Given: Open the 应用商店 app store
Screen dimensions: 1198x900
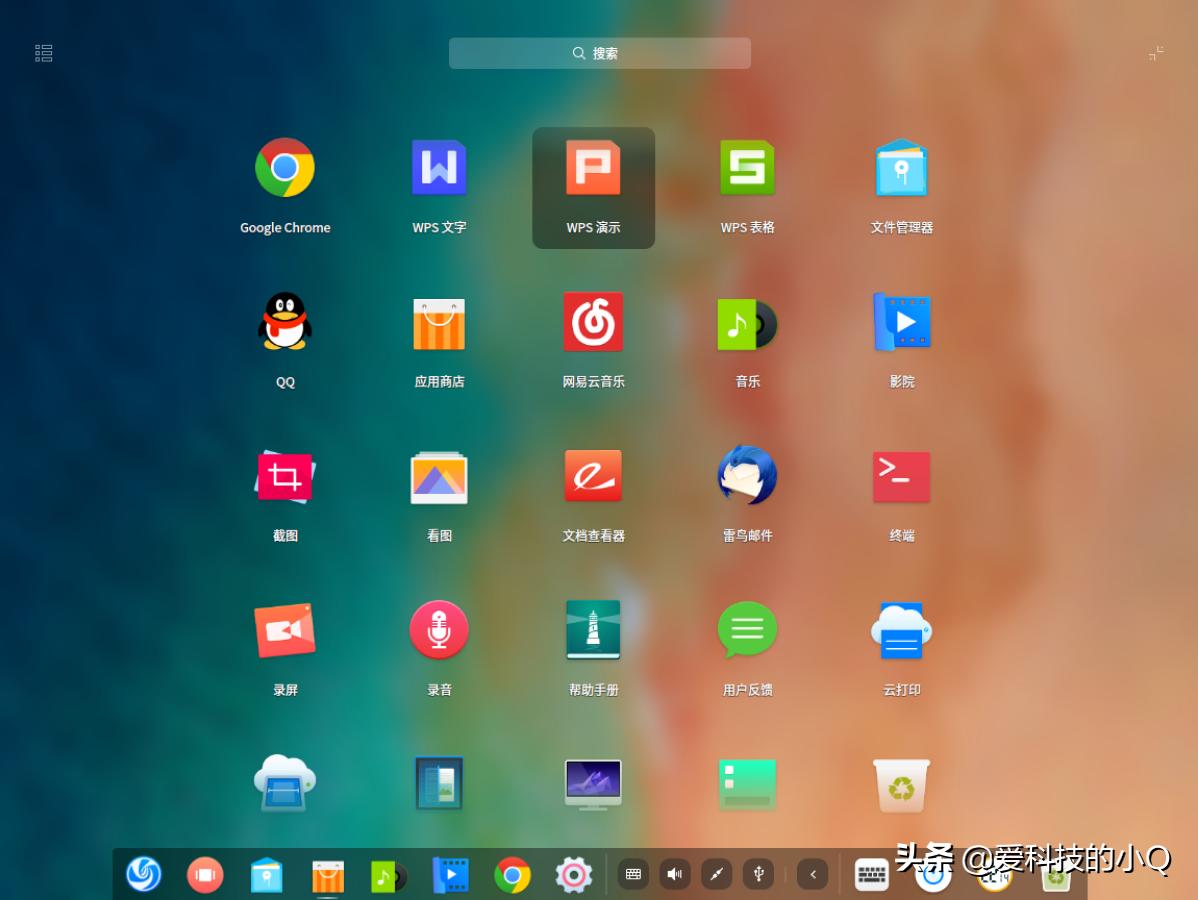Looking at the screenshot, I should (x=439, y=322).
